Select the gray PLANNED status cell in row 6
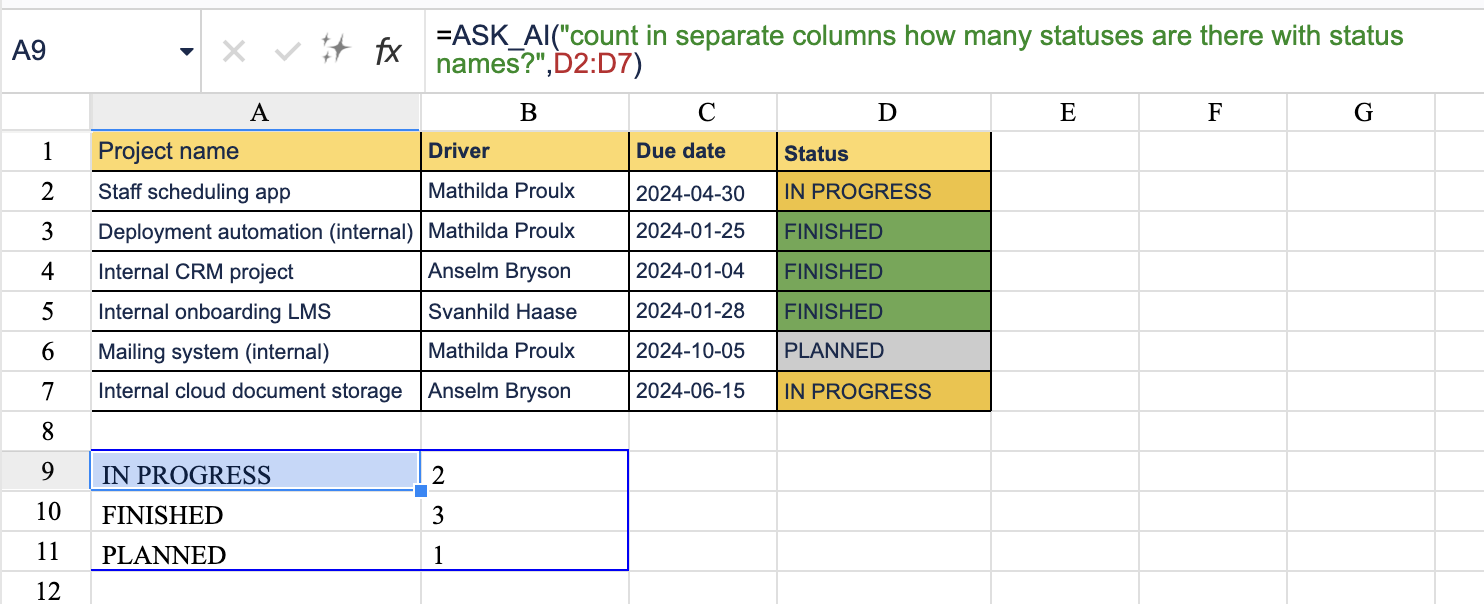 coord(884,351)
